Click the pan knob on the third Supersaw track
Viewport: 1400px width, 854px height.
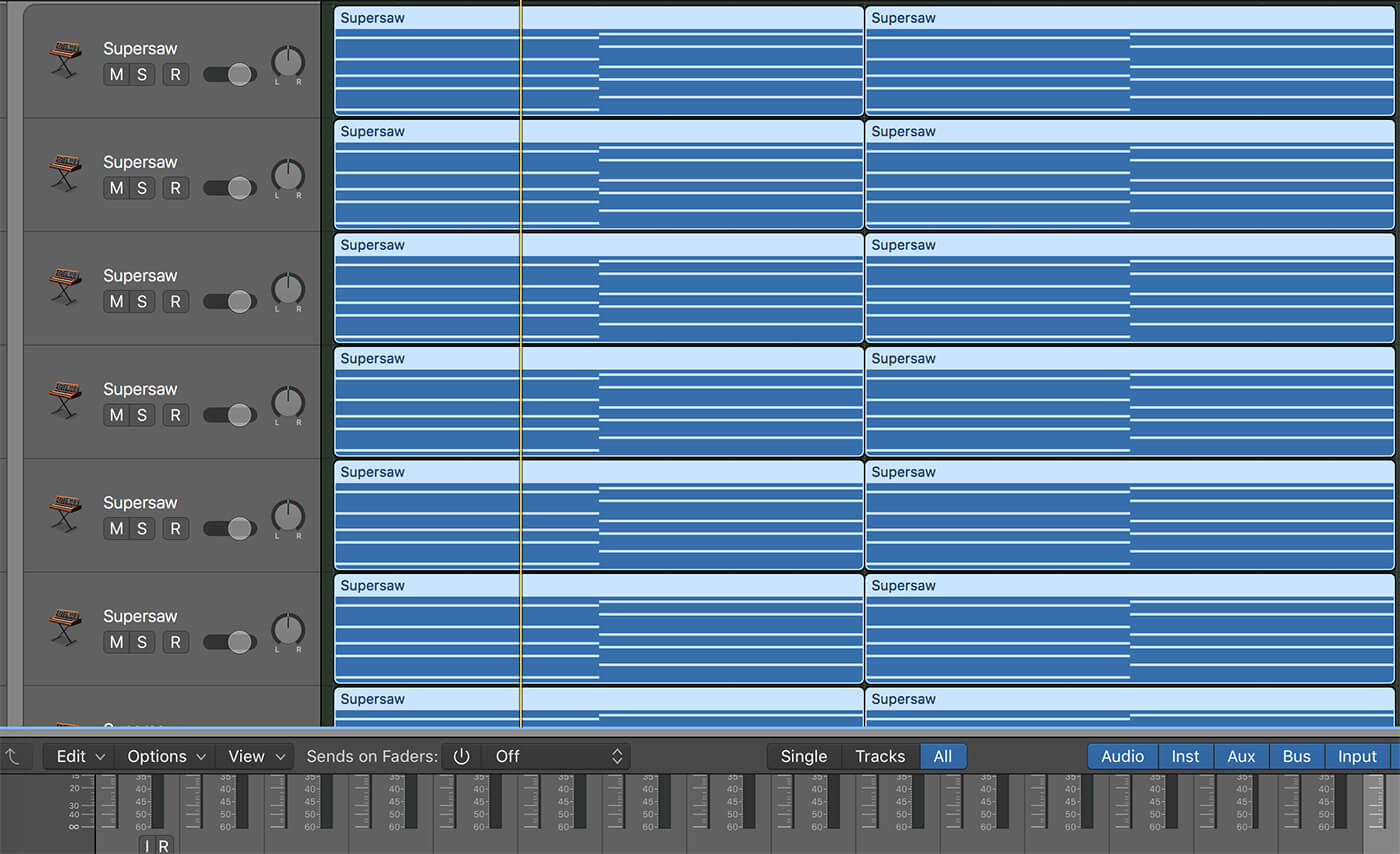(288, 290)
